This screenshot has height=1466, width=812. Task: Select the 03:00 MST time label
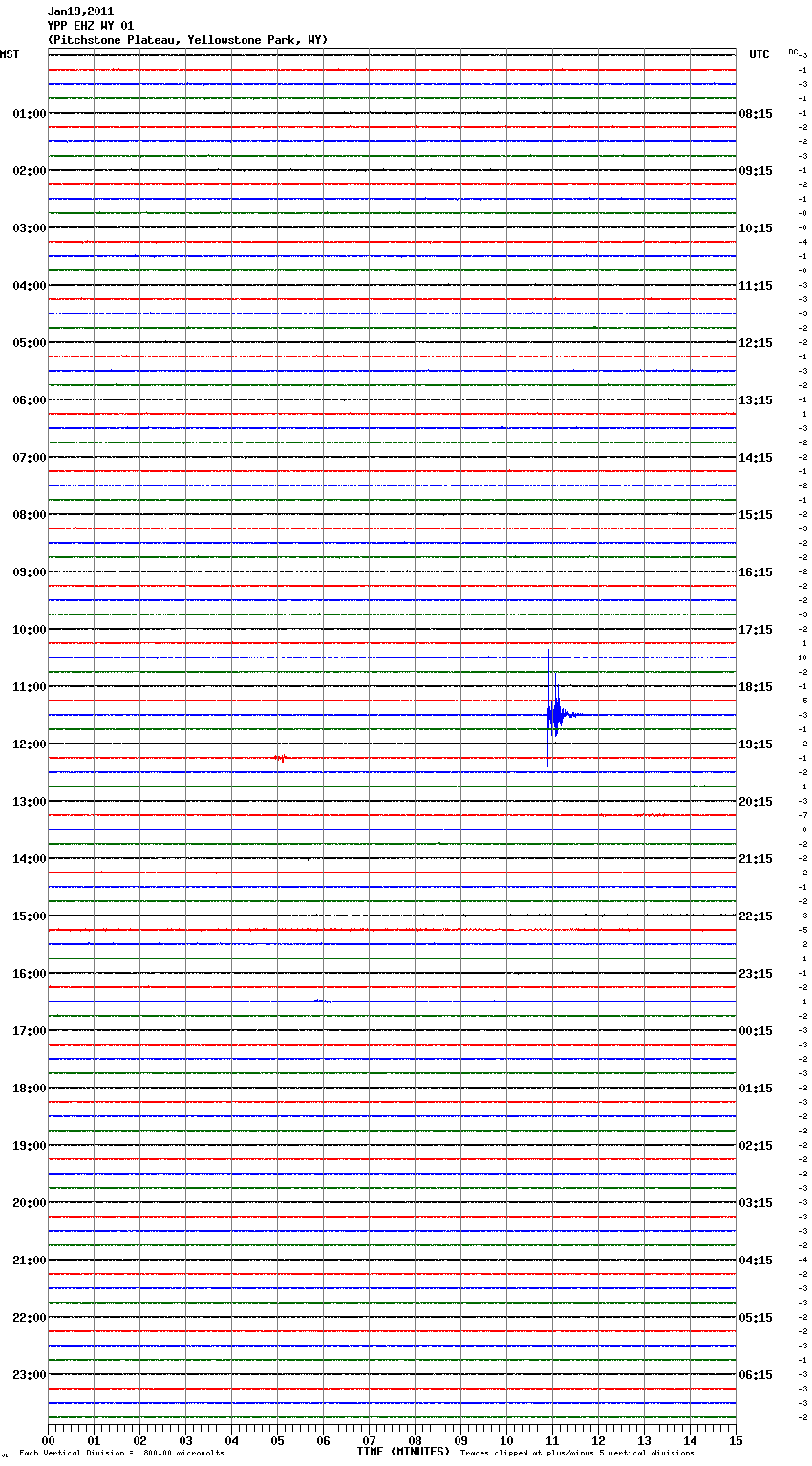point(29,228)
